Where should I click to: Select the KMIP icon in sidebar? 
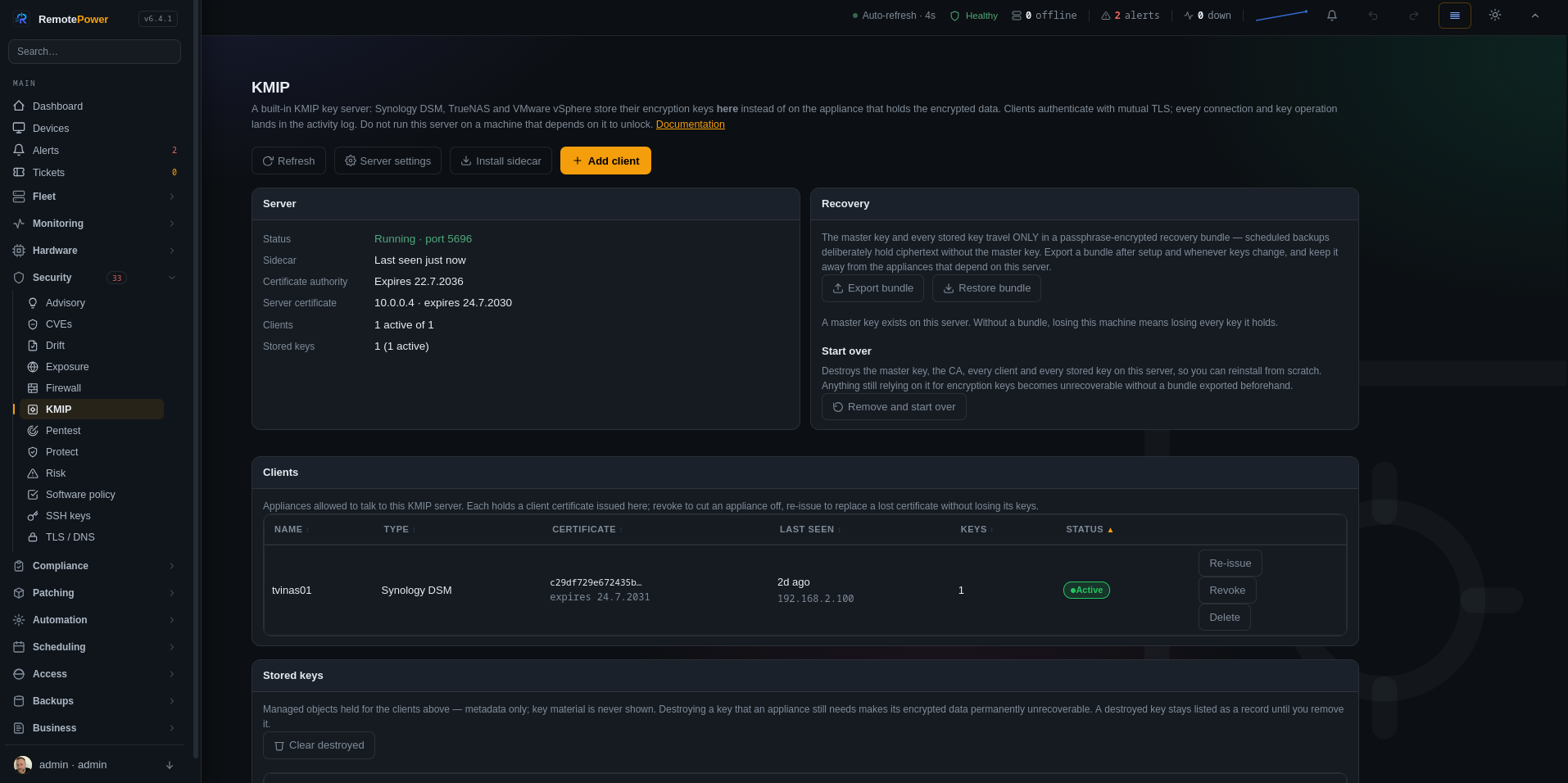(33, 410)
